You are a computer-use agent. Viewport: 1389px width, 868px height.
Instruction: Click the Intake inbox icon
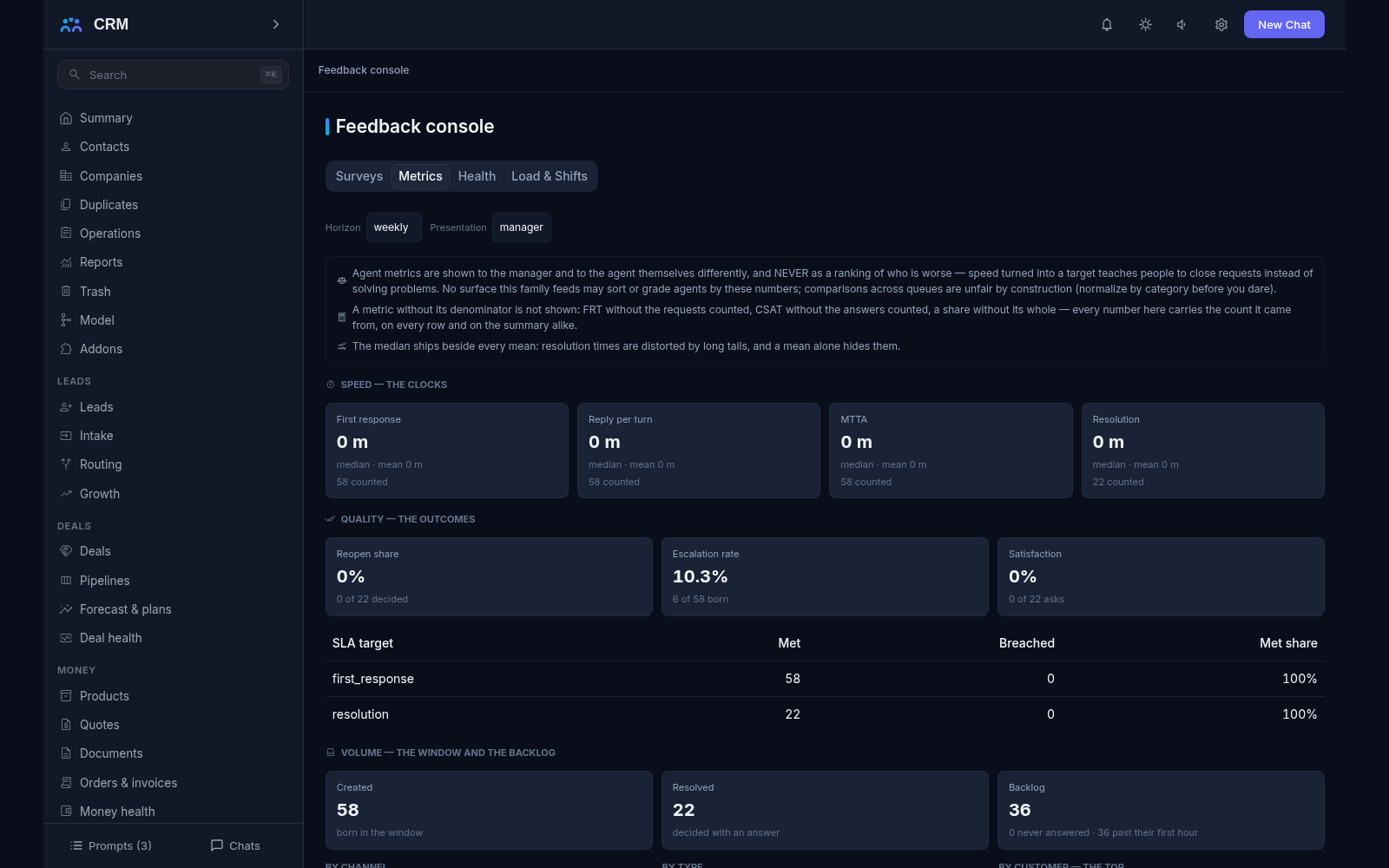[x=66, y=436]
